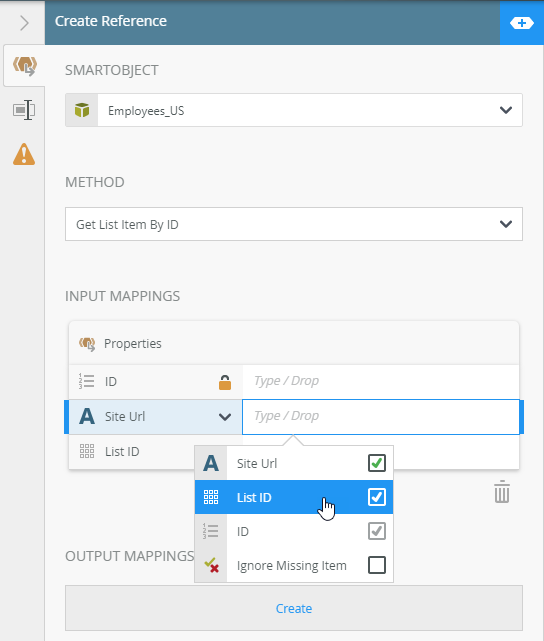Screen dimensions: 544x641
Task: Toggle the List ID checkbox
Action: 376,497
